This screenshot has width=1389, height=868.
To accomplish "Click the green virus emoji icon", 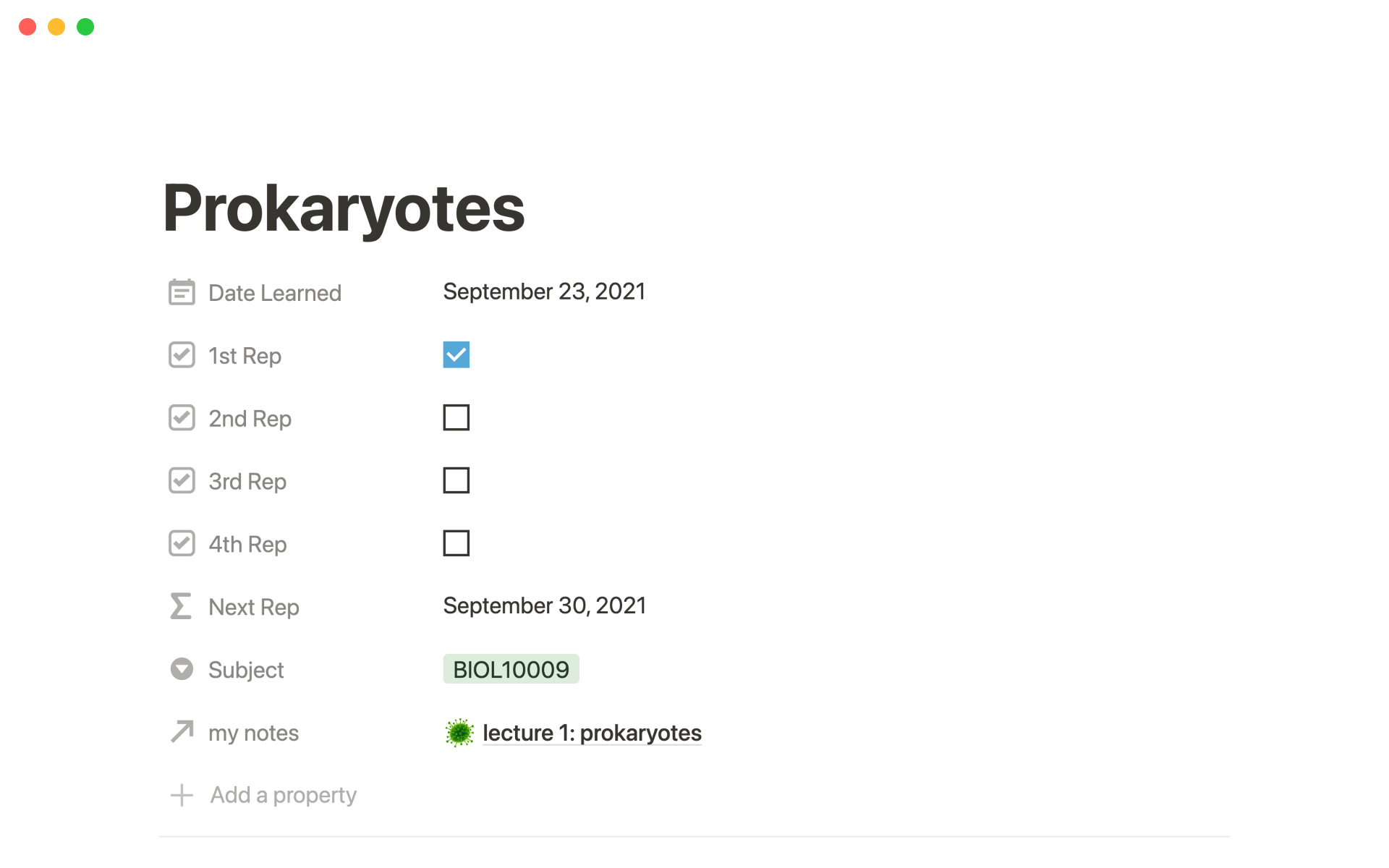I will click(x=459, y=733).
